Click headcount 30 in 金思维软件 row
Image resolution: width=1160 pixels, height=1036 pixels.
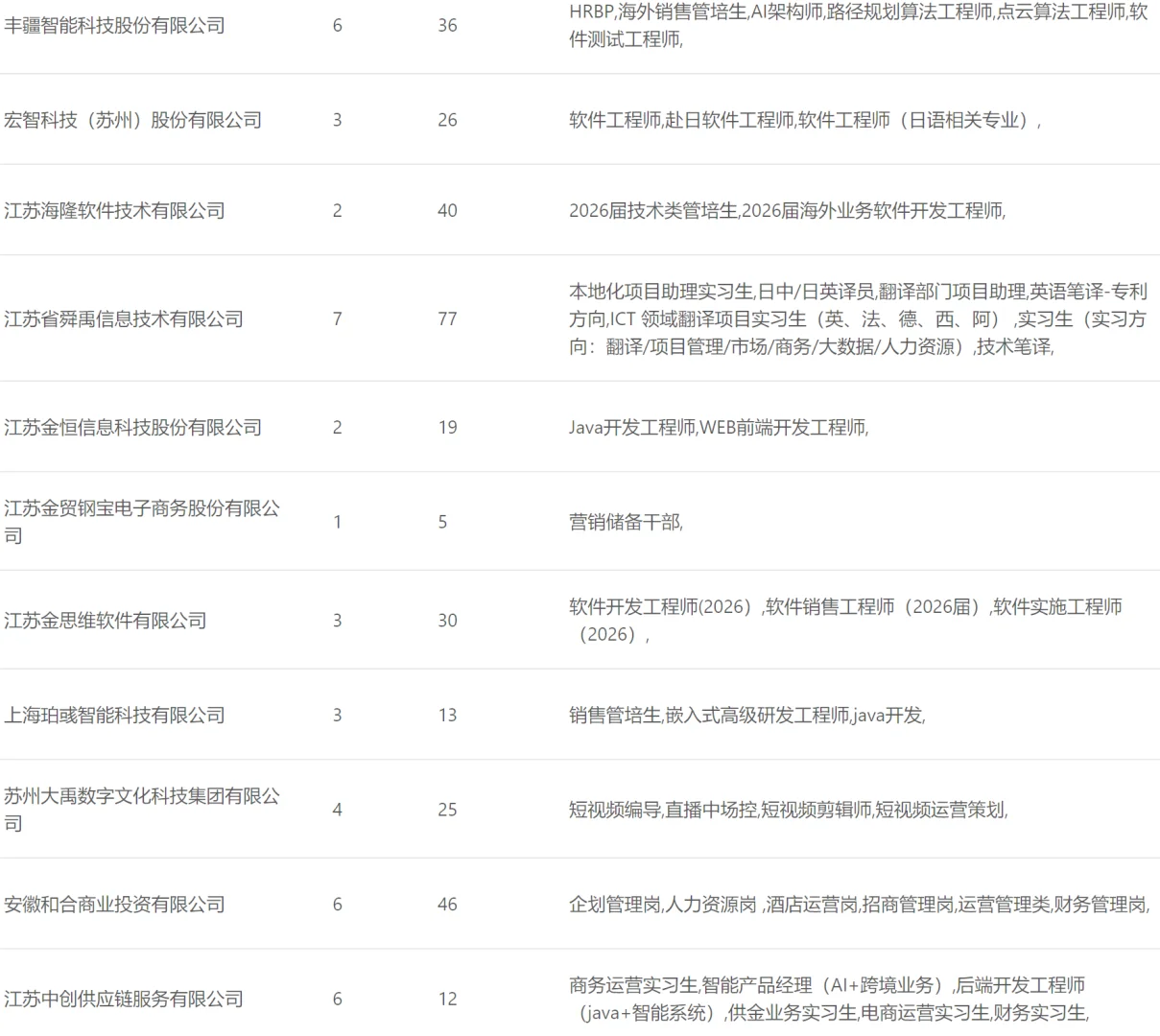(x=447, y=621)
